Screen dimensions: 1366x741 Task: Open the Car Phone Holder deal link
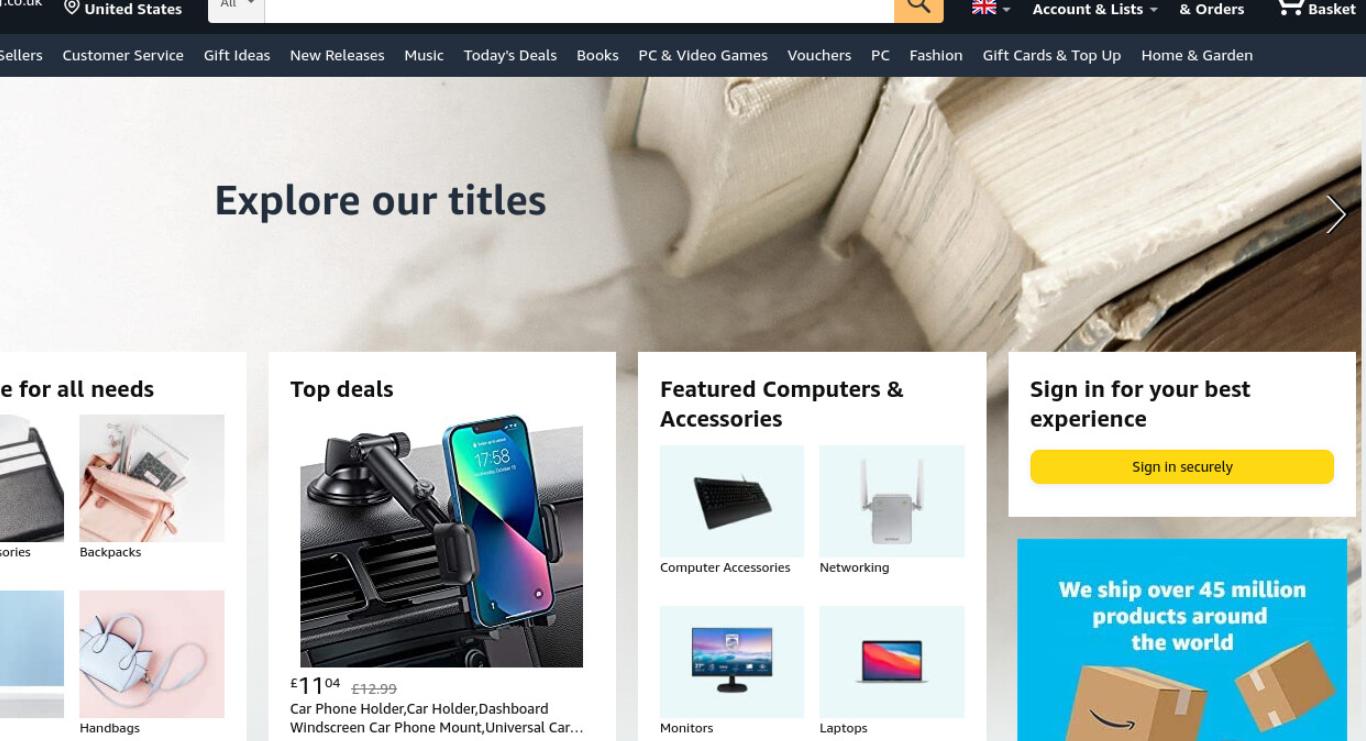pos(436,718)
